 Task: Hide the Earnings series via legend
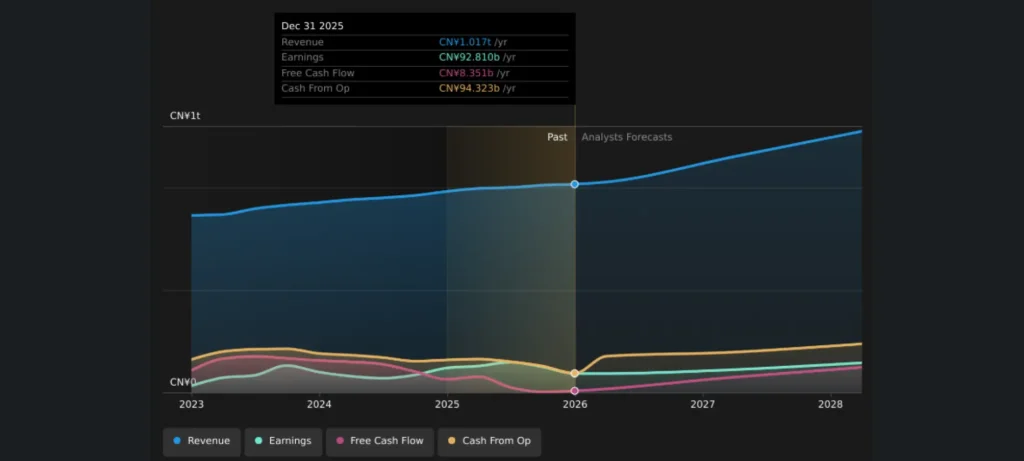283,441
